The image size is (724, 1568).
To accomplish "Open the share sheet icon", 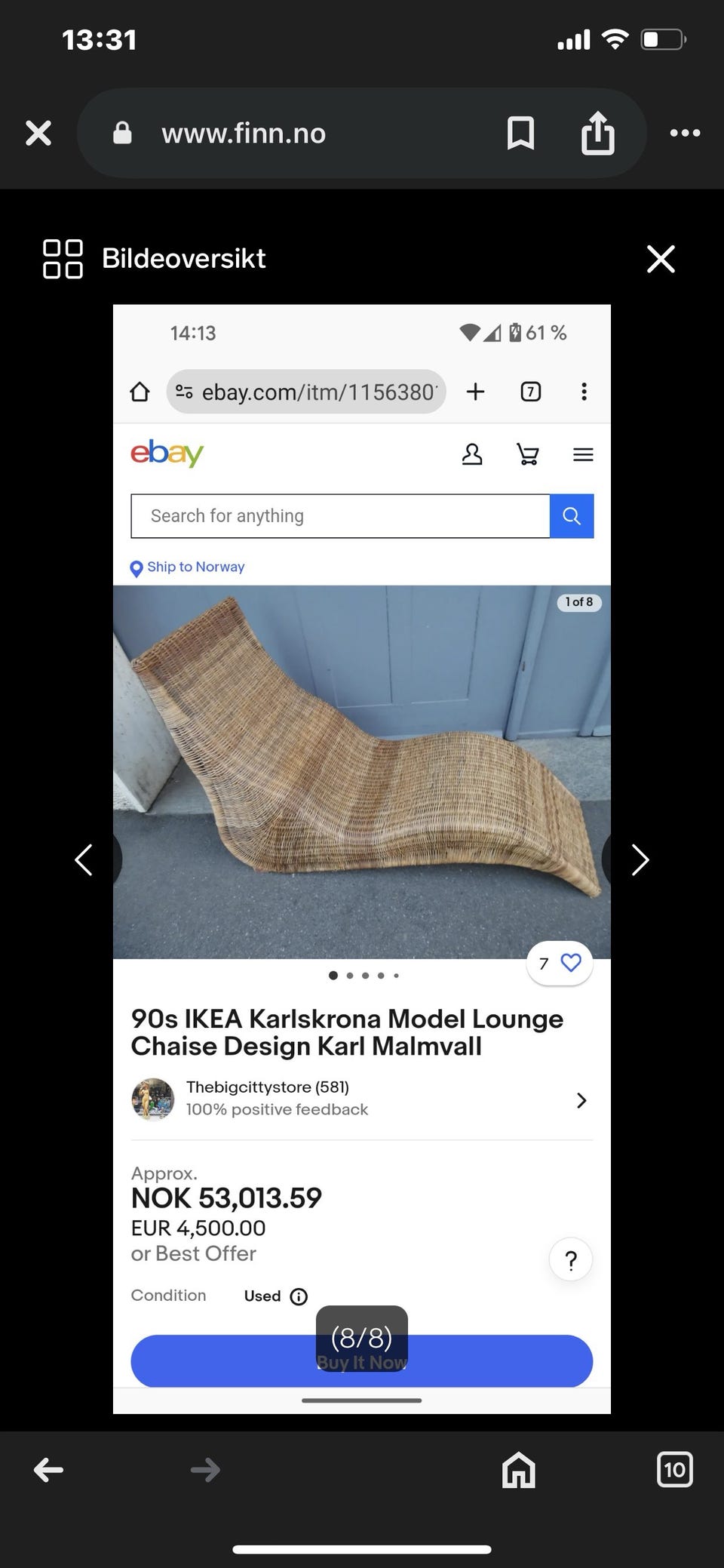I will pyautogui.click(x=597, y=134).
